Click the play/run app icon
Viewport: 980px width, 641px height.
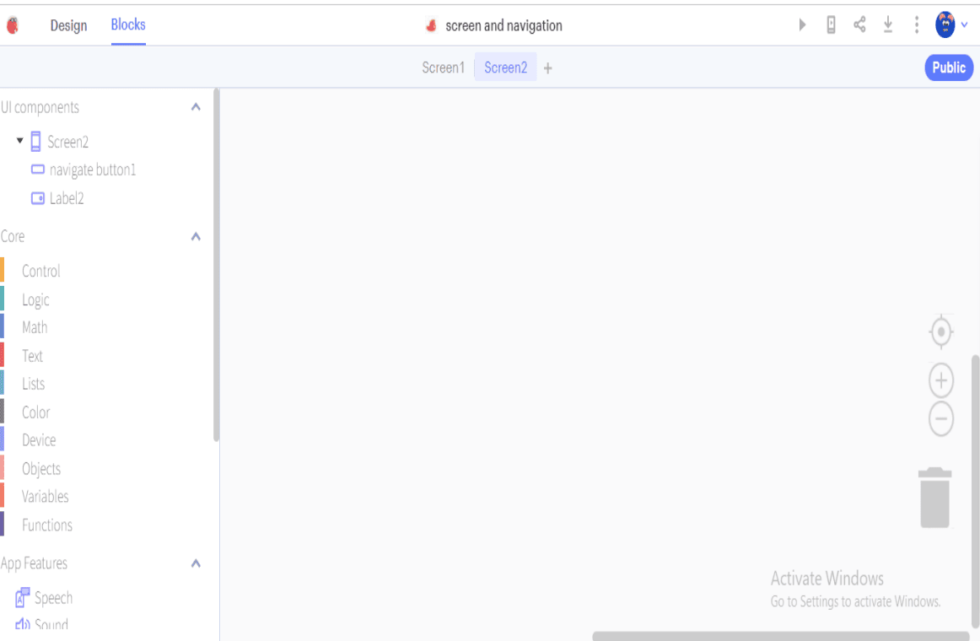click(802, 25)
